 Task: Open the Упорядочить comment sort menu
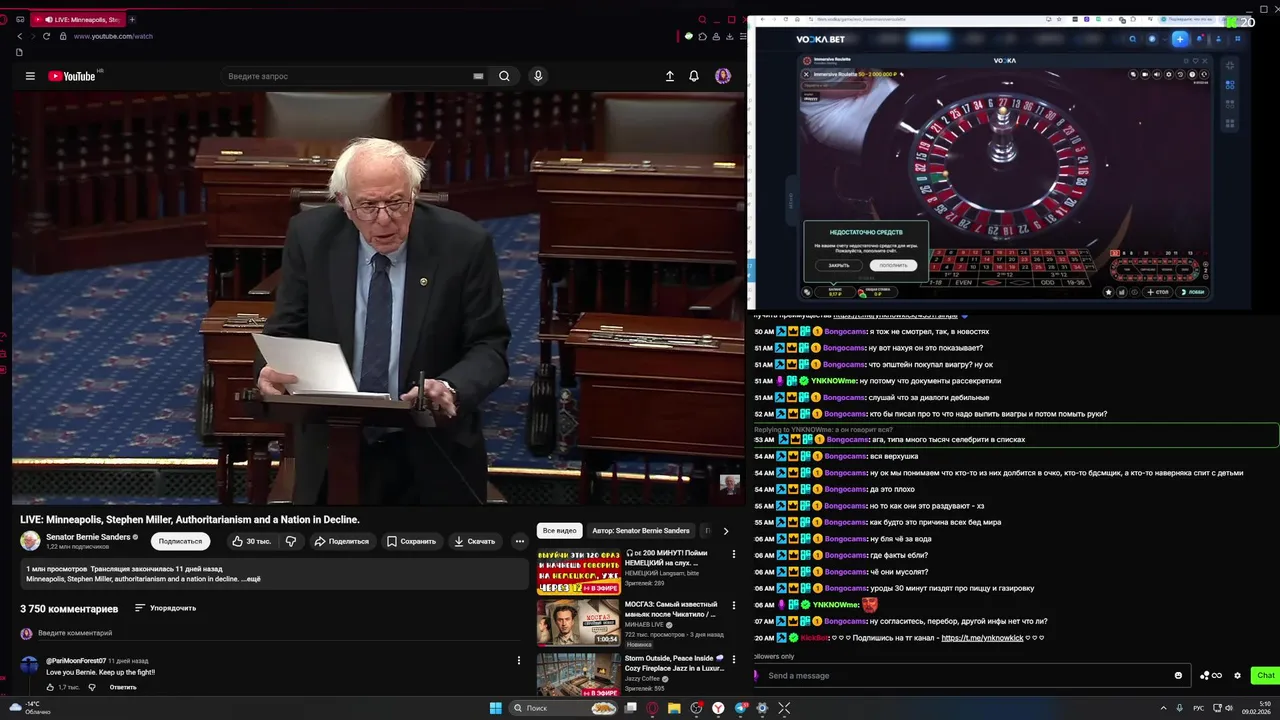(165, 608)
